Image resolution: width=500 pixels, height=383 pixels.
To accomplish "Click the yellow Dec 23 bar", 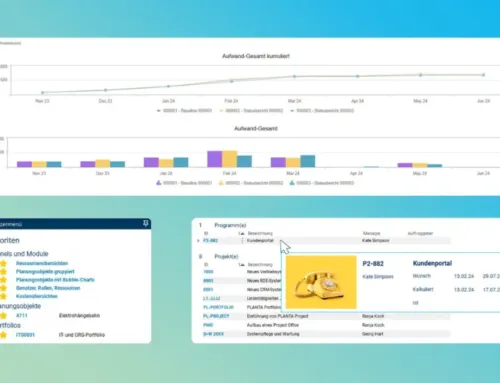I will [x=103, y=163].
